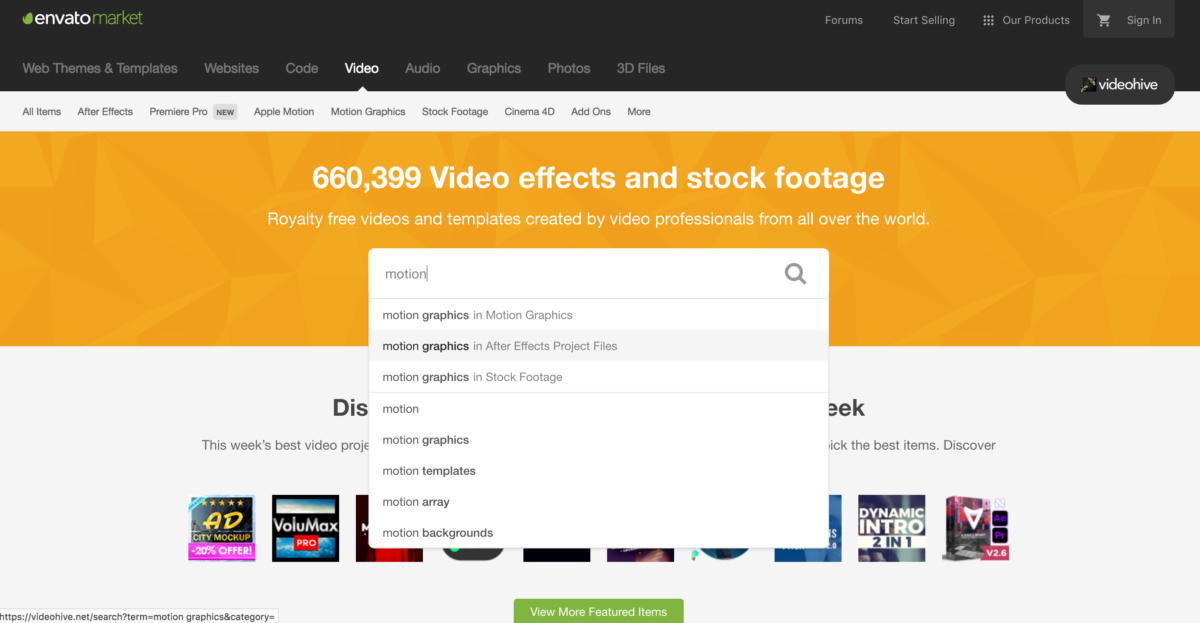Select the Video tab
This screenshot has width=1200, height=623.
[362, 68]
